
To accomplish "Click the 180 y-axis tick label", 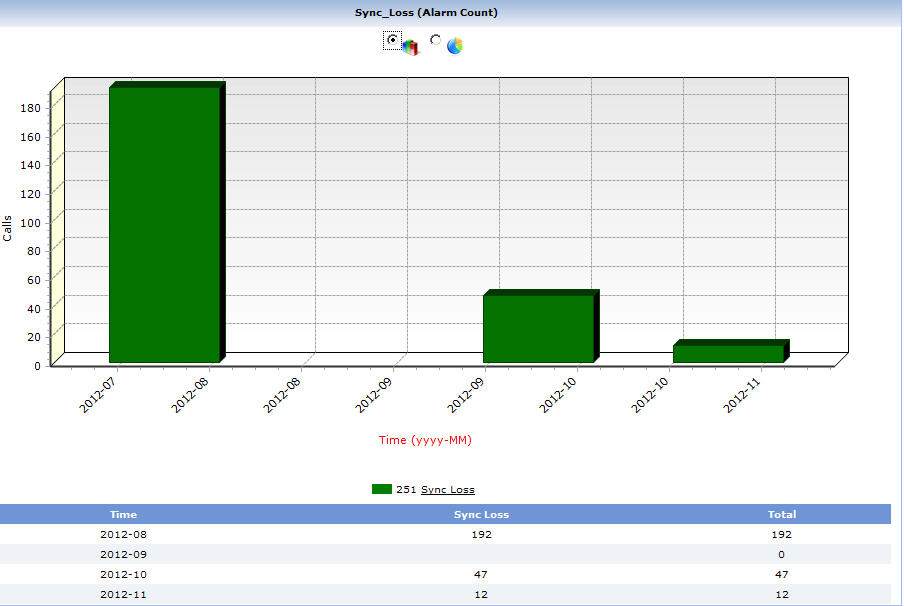I will click(31, 108).
